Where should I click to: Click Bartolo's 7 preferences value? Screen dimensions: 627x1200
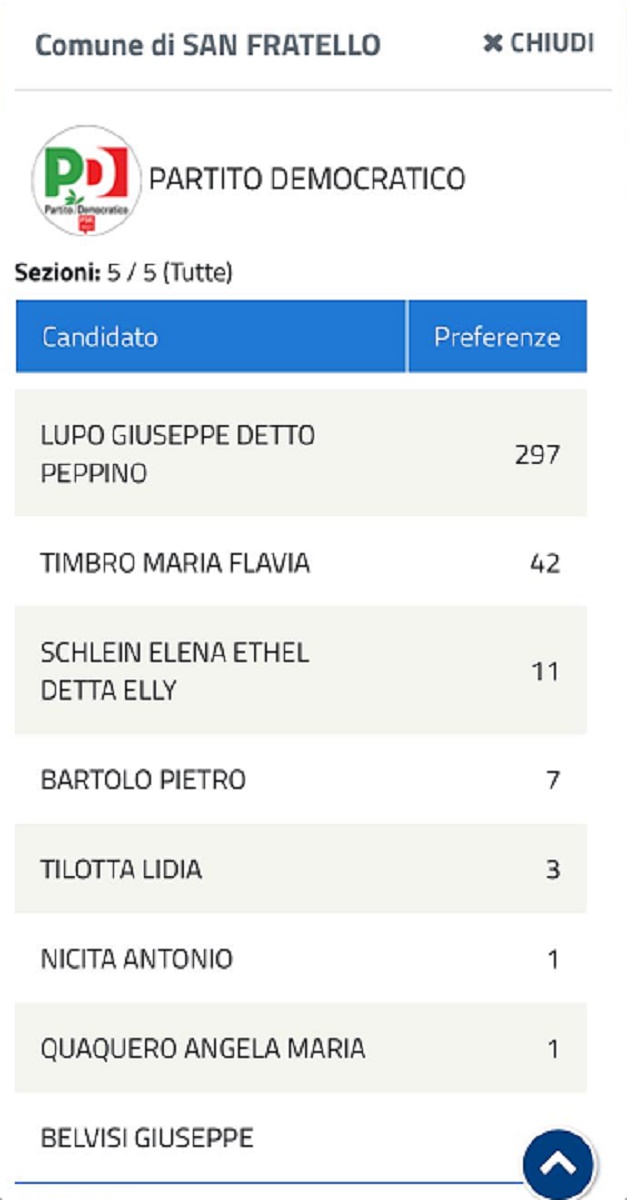[552, 780]
